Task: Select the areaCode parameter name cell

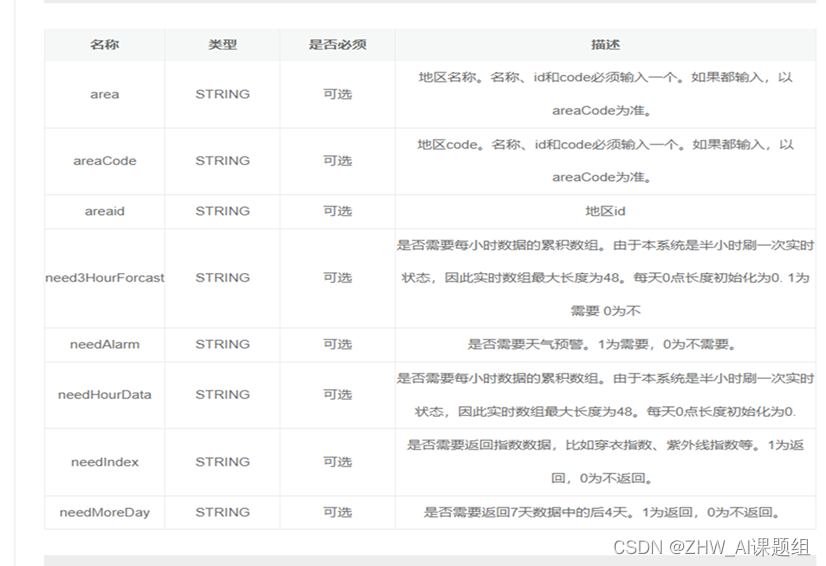Action: (104, 161)
